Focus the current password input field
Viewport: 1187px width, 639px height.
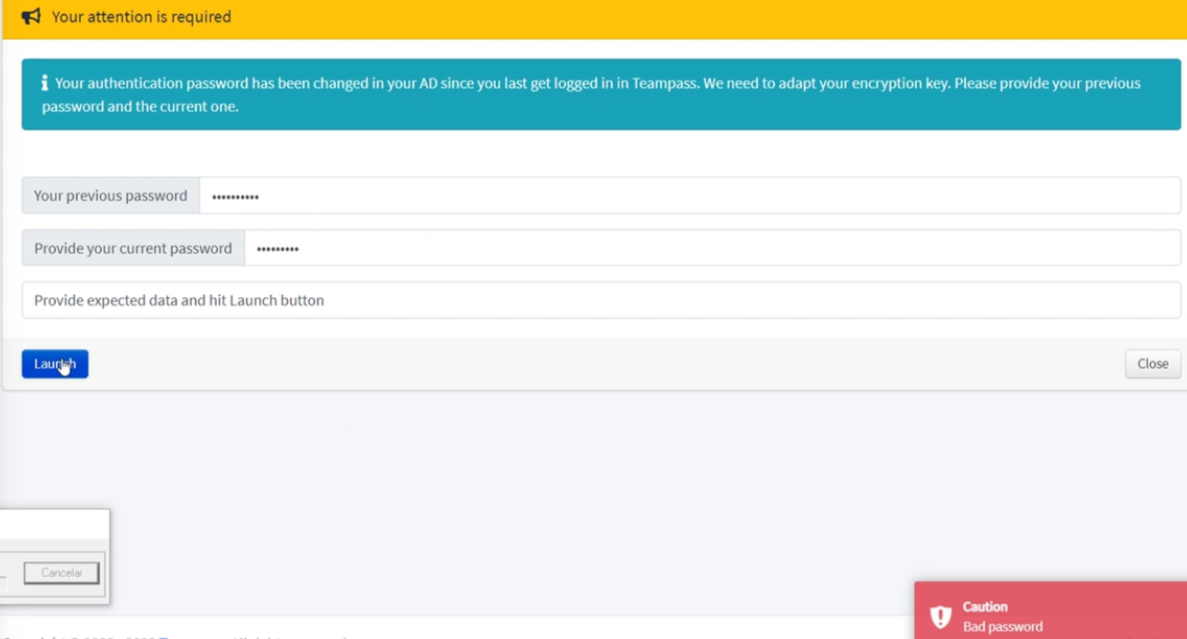[x=712, y=248]
